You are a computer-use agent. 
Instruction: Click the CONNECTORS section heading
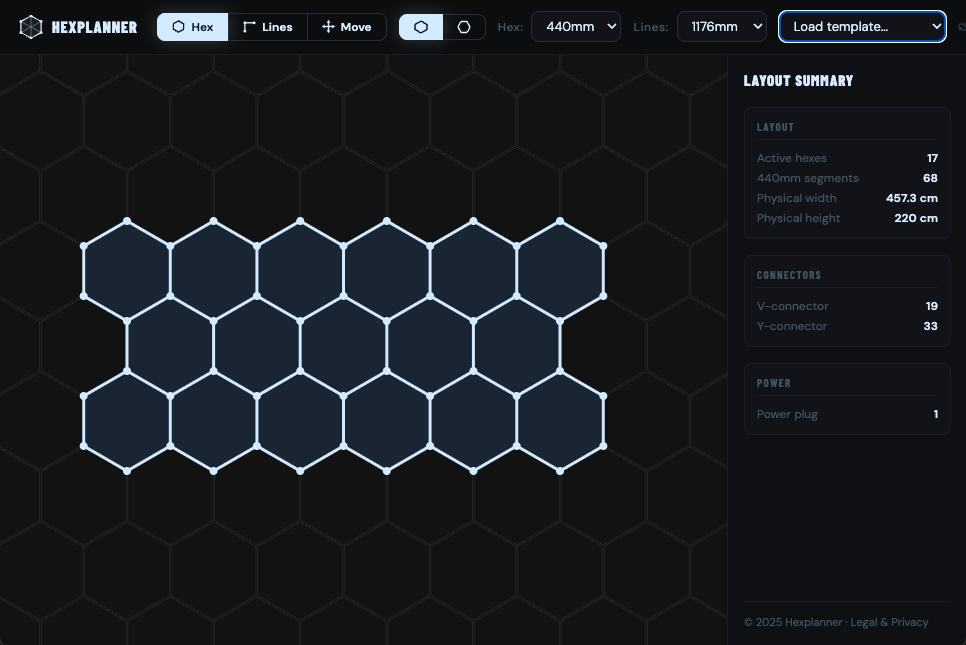(789, 275)
